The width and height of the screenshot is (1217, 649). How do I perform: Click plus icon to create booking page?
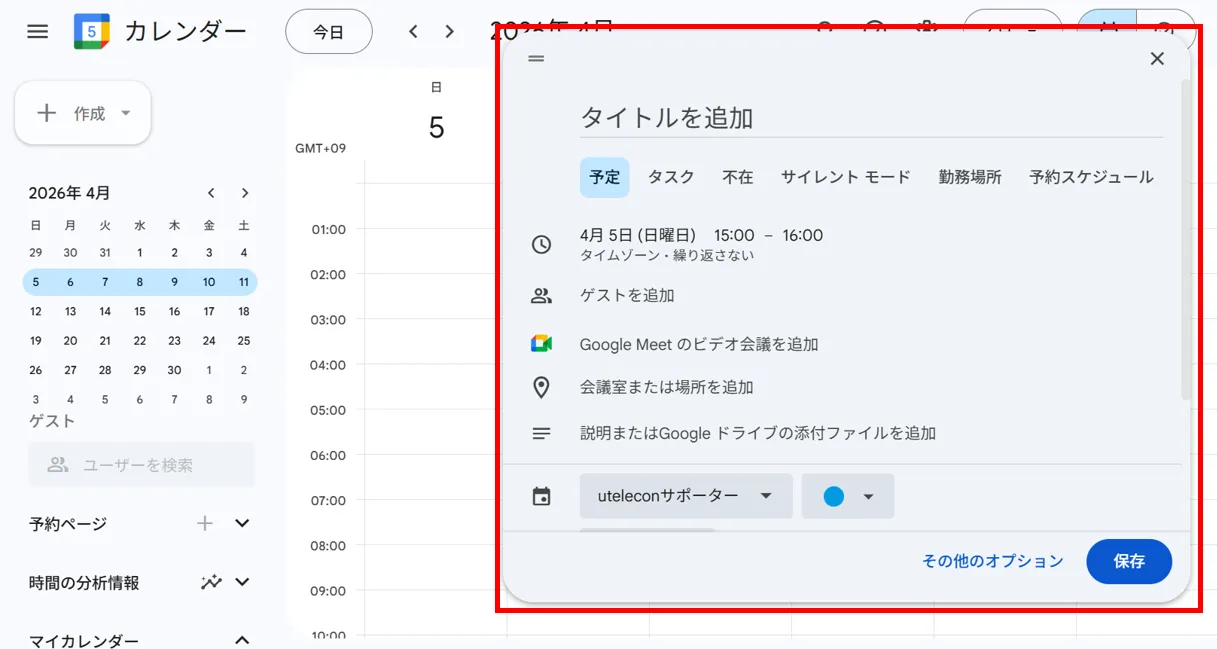(x=205, y=523)
